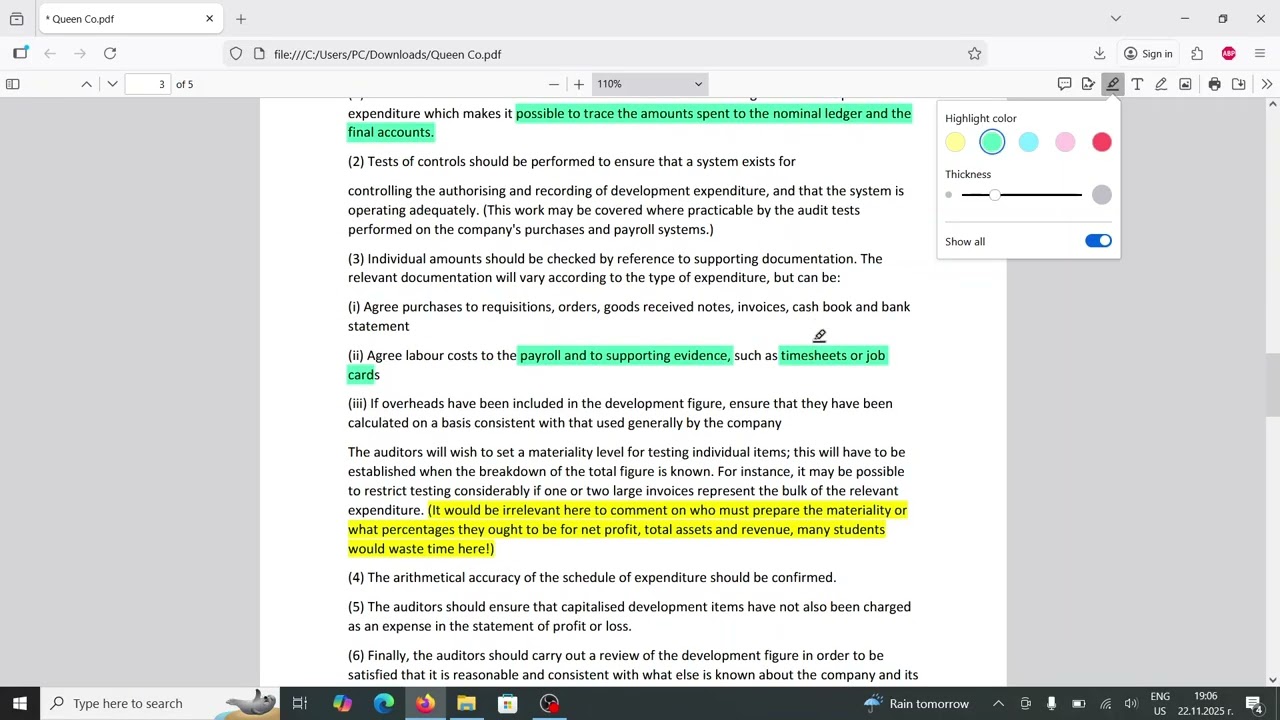
Task: Select the Add image tool
Action: [x=1185, y=84]
